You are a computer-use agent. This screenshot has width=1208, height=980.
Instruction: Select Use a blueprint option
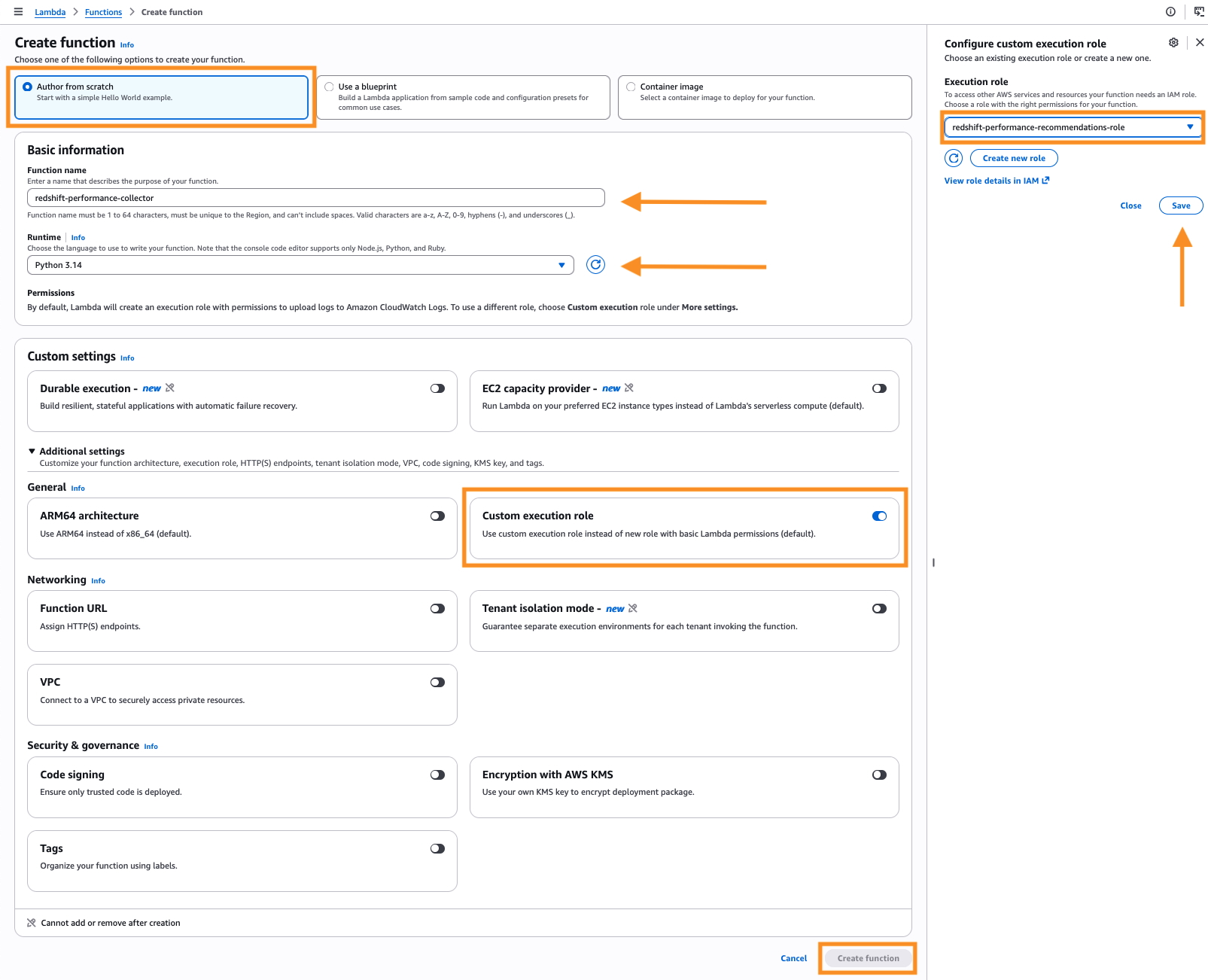click(x=463, y=97)
